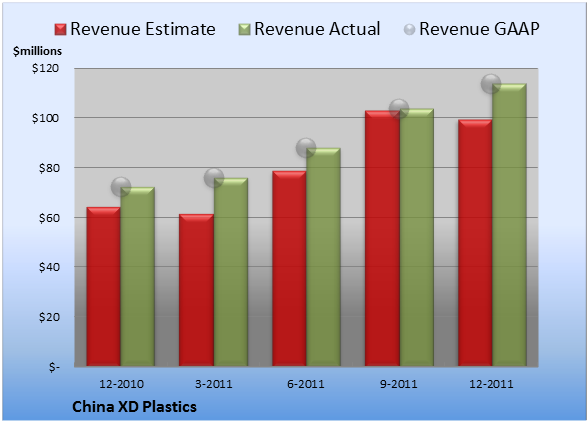The image size is (588, 422).
Task: Click the '$-' zero axis value
Action: click(x=54, y=367)
